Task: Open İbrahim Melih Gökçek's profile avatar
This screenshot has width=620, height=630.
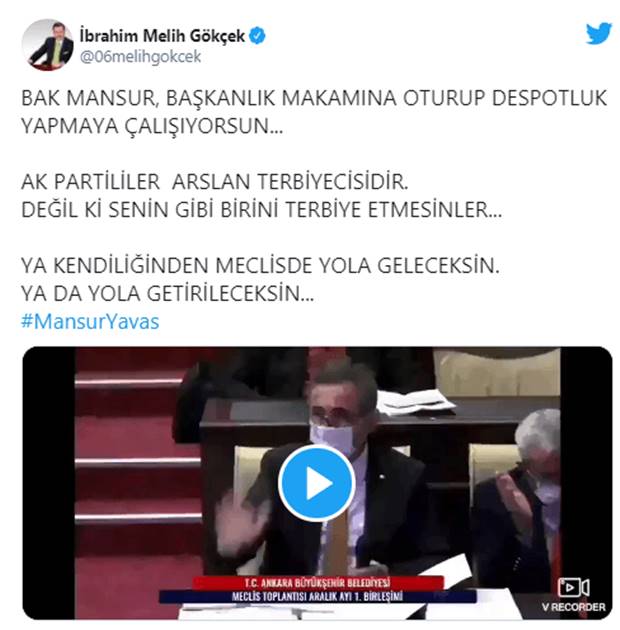Action: [47, 45]
